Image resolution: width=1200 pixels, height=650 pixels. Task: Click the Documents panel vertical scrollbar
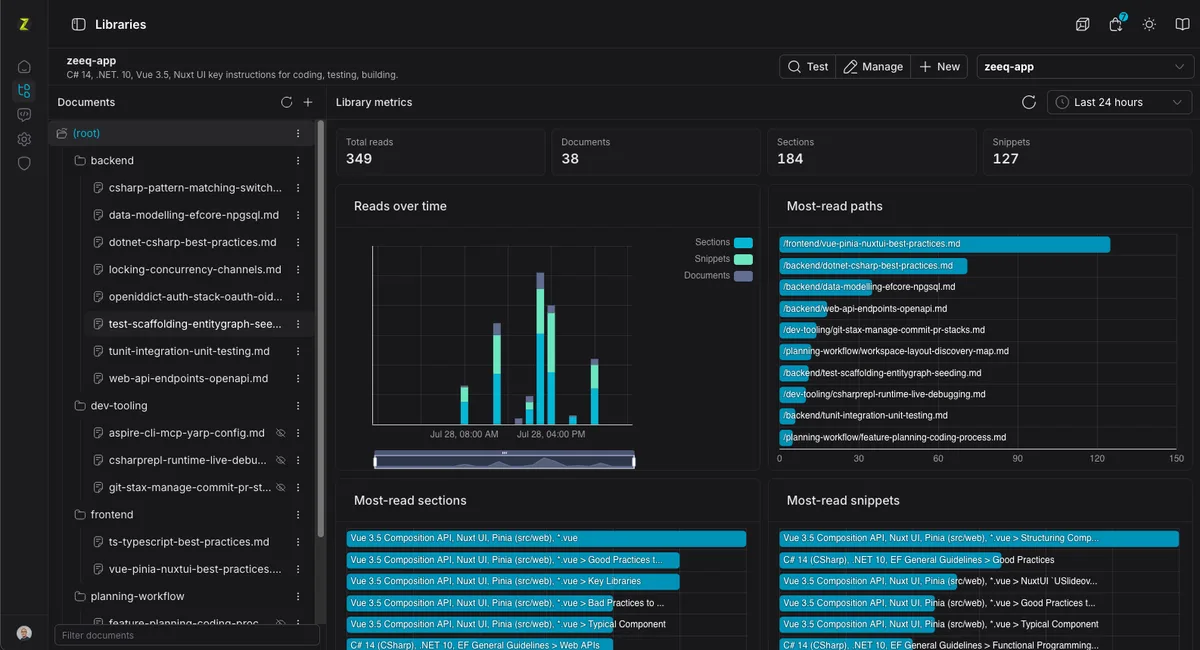(321, 329)
